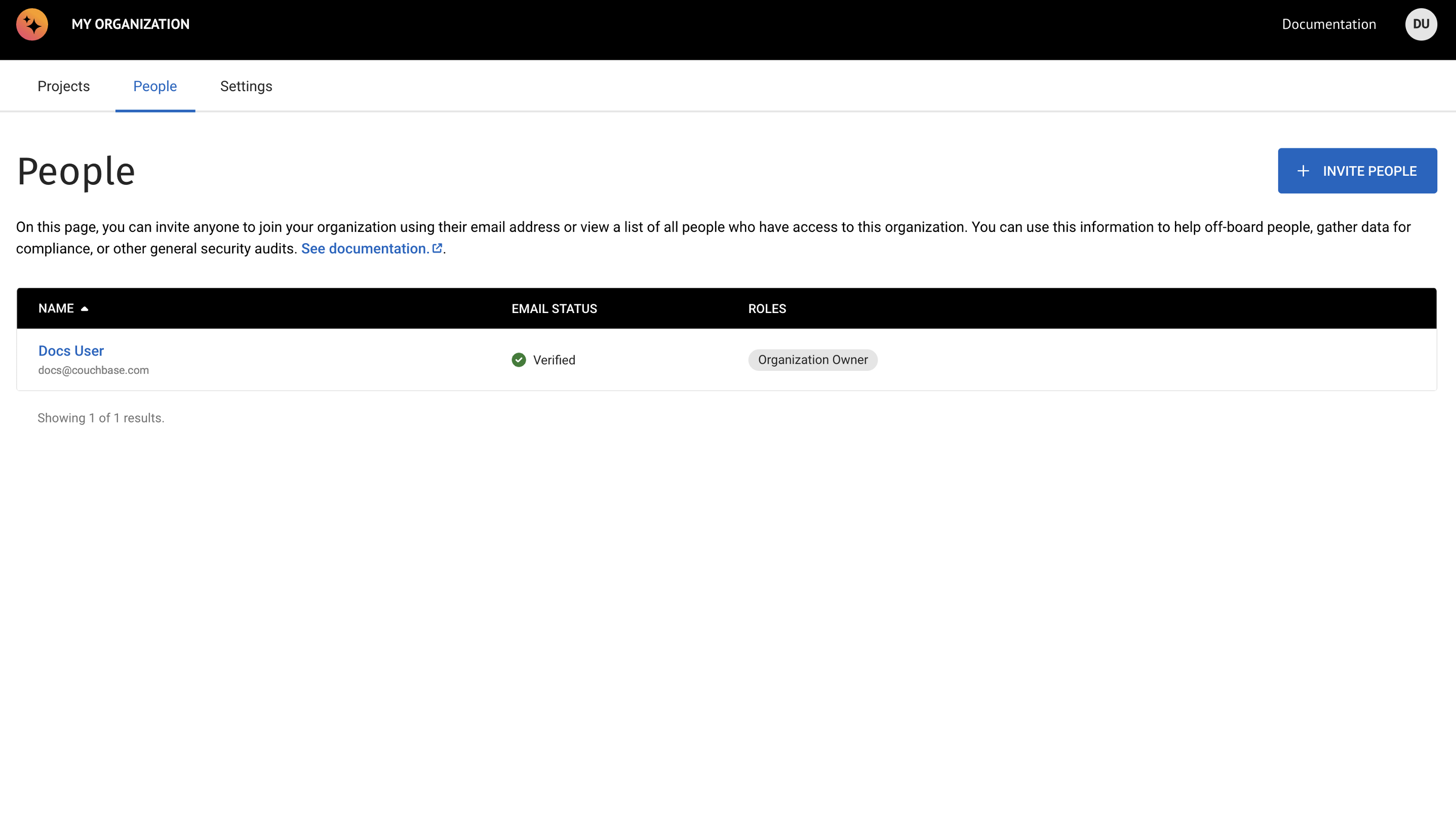Image resolution: width=1456 pixels, height=816 pixels.
Task: Select the Projects tab
Action: pos(64,86)
